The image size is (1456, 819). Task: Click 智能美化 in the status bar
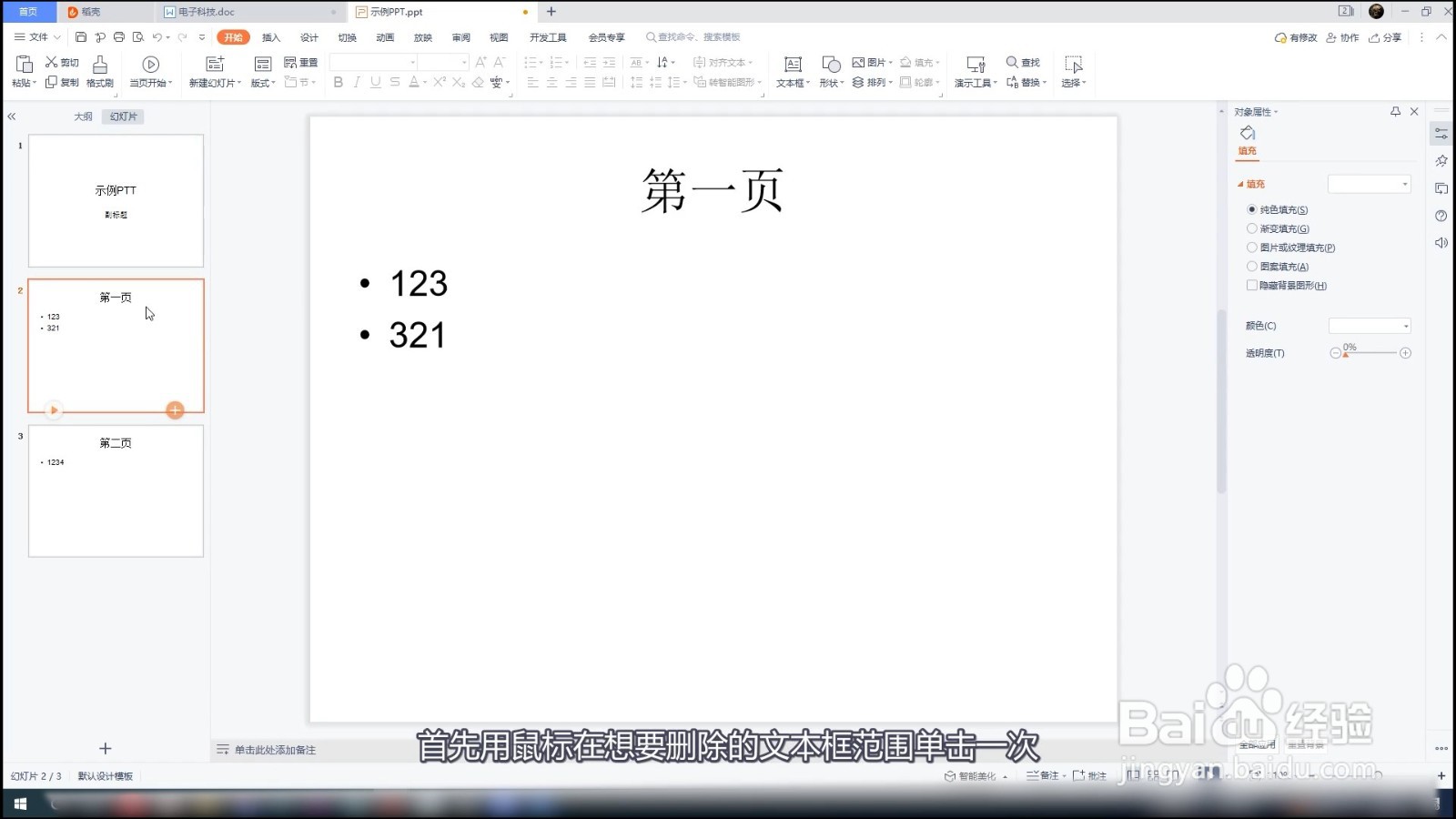[x=977, y=774]
